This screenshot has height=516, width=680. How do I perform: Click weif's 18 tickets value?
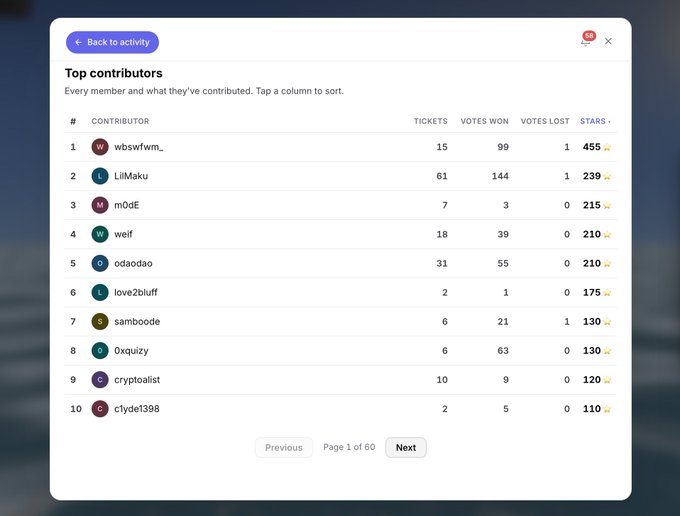coord(442,234)
